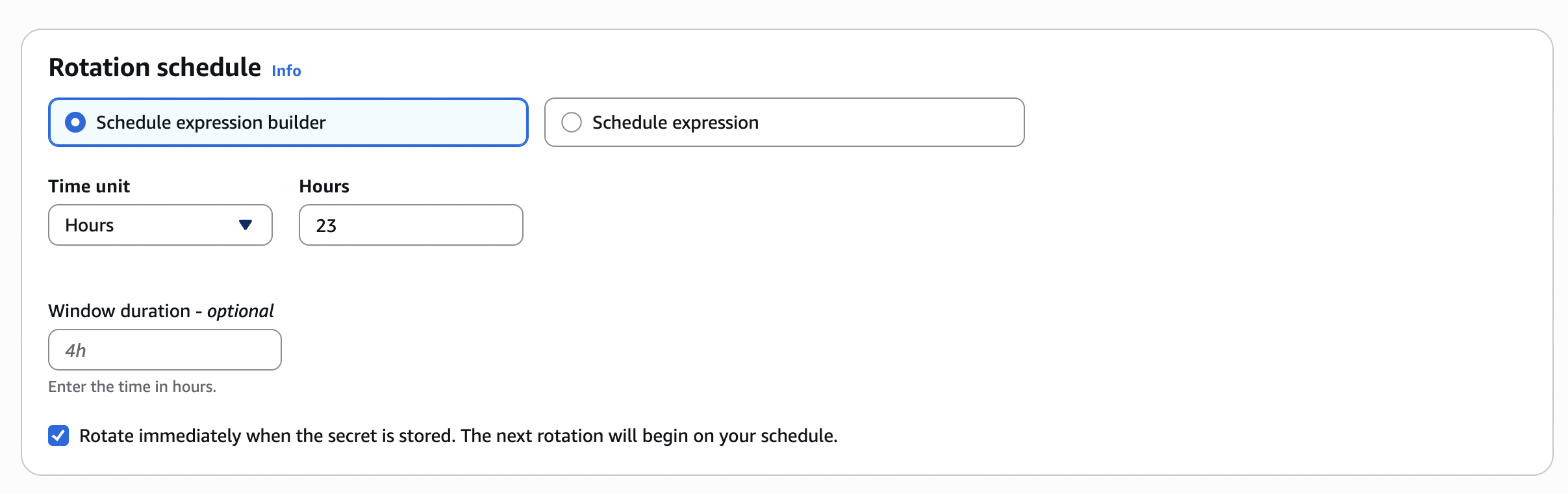Uncheck the Rotate immediately checkbox
Screen dimensions: 1568x494
58,435
